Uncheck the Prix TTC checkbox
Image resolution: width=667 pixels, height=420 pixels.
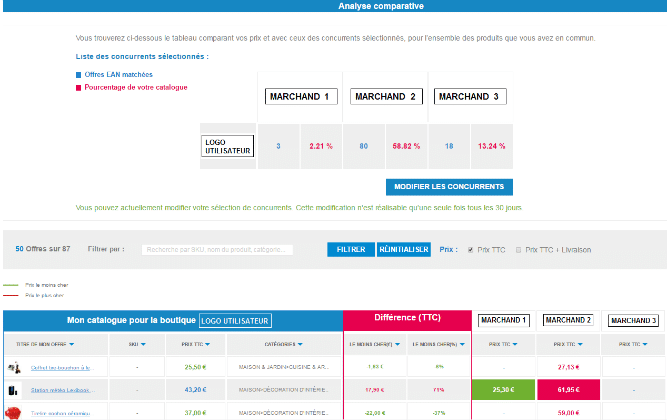pos(470,250)
